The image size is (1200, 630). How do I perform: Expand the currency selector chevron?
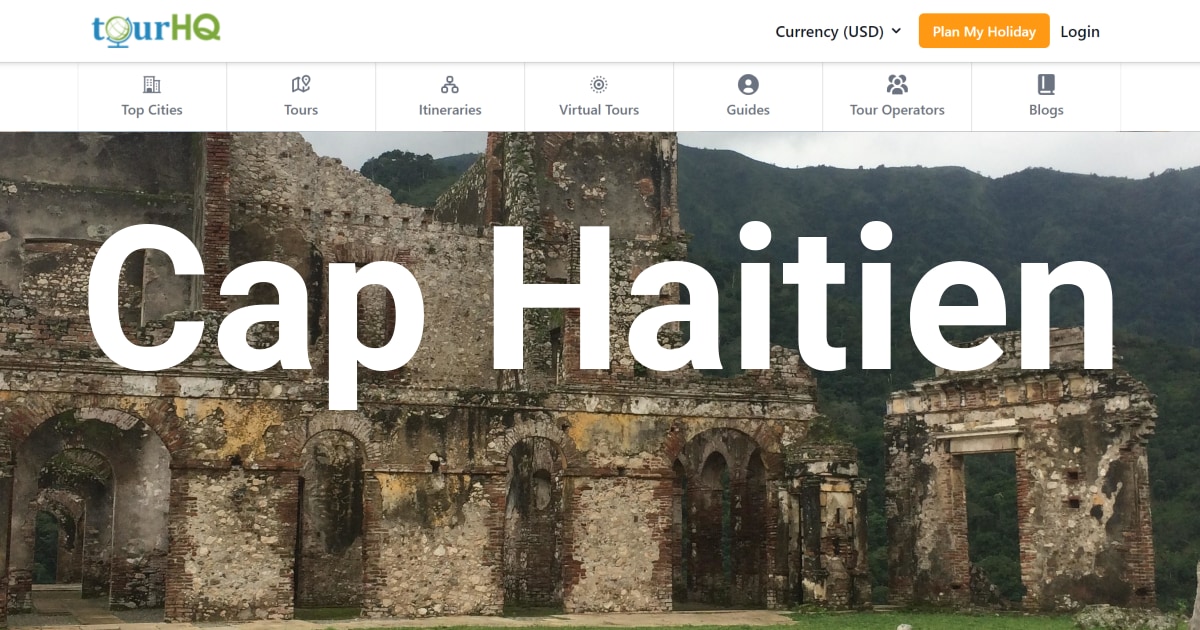[898, 31]
